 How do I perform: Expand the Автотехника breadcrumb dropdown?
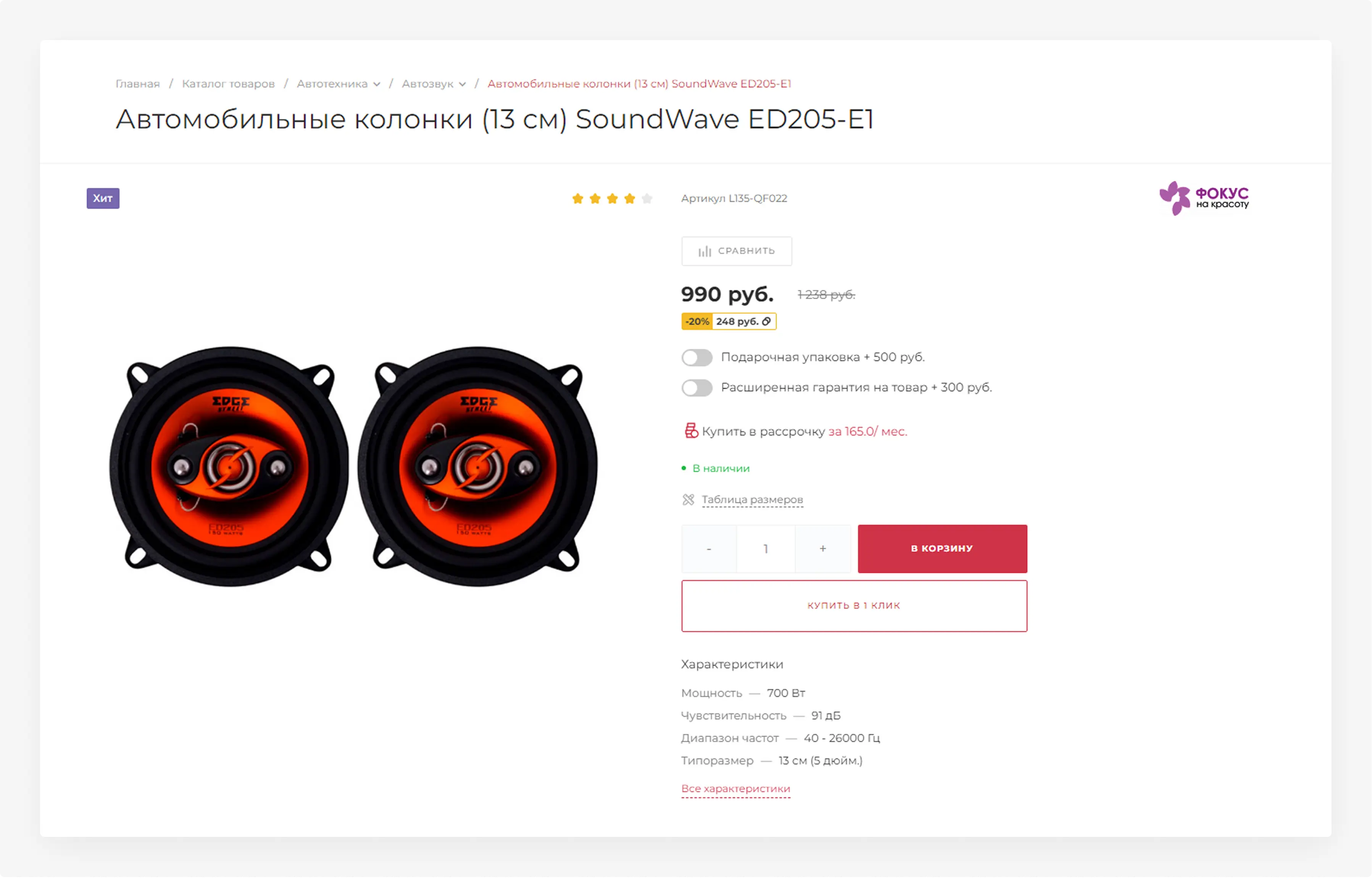pos(377,84)
